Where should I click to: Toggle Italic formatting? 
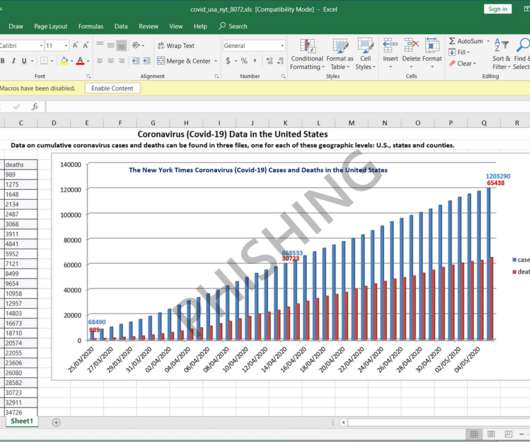coord(14,61)
